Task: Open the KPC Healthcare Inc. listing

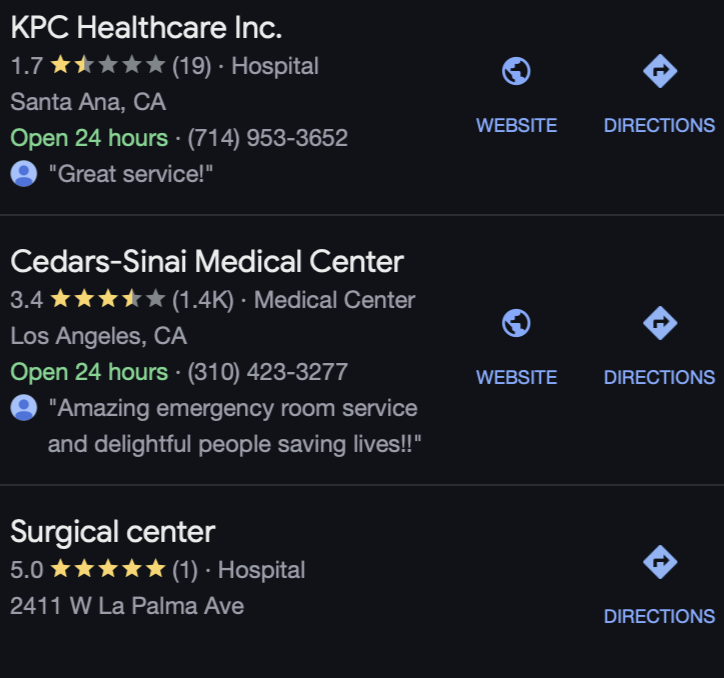Action: click(x=146, y=28)
